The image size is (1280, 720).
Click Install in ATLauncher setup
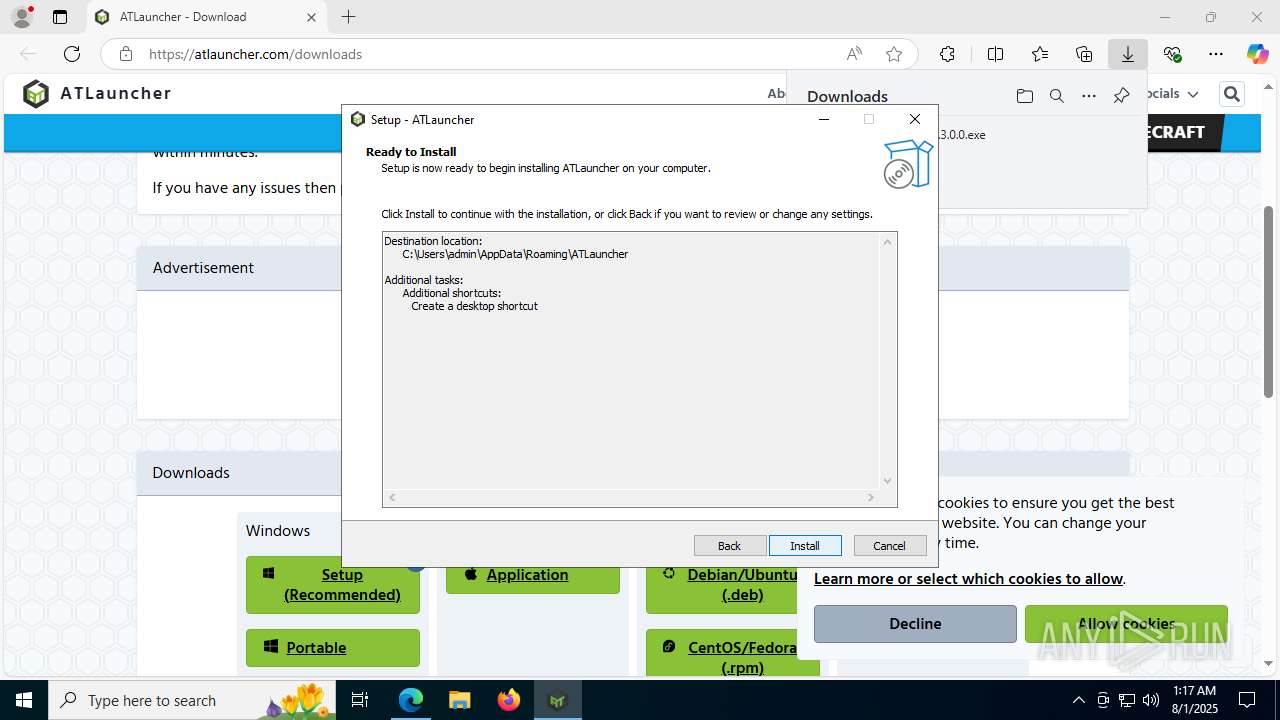point(805,546)
